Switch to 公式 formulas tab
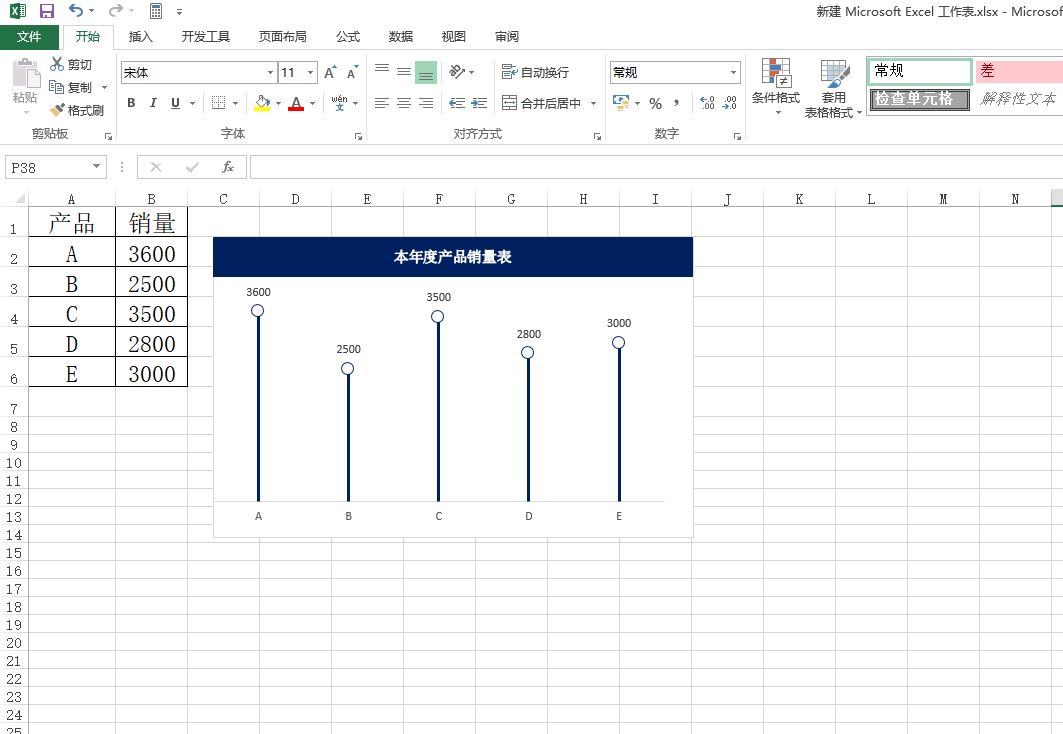The height and width of the screenshot is (734, 1063). [x=348, y=37]
